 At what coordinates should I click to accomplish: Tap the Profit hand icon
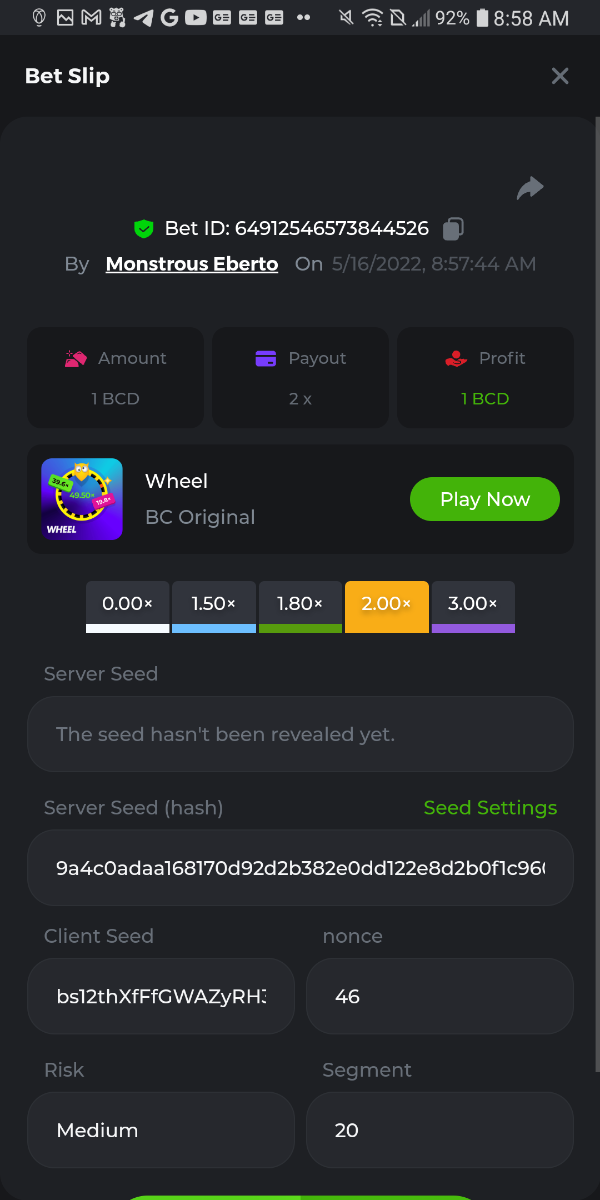457,358
